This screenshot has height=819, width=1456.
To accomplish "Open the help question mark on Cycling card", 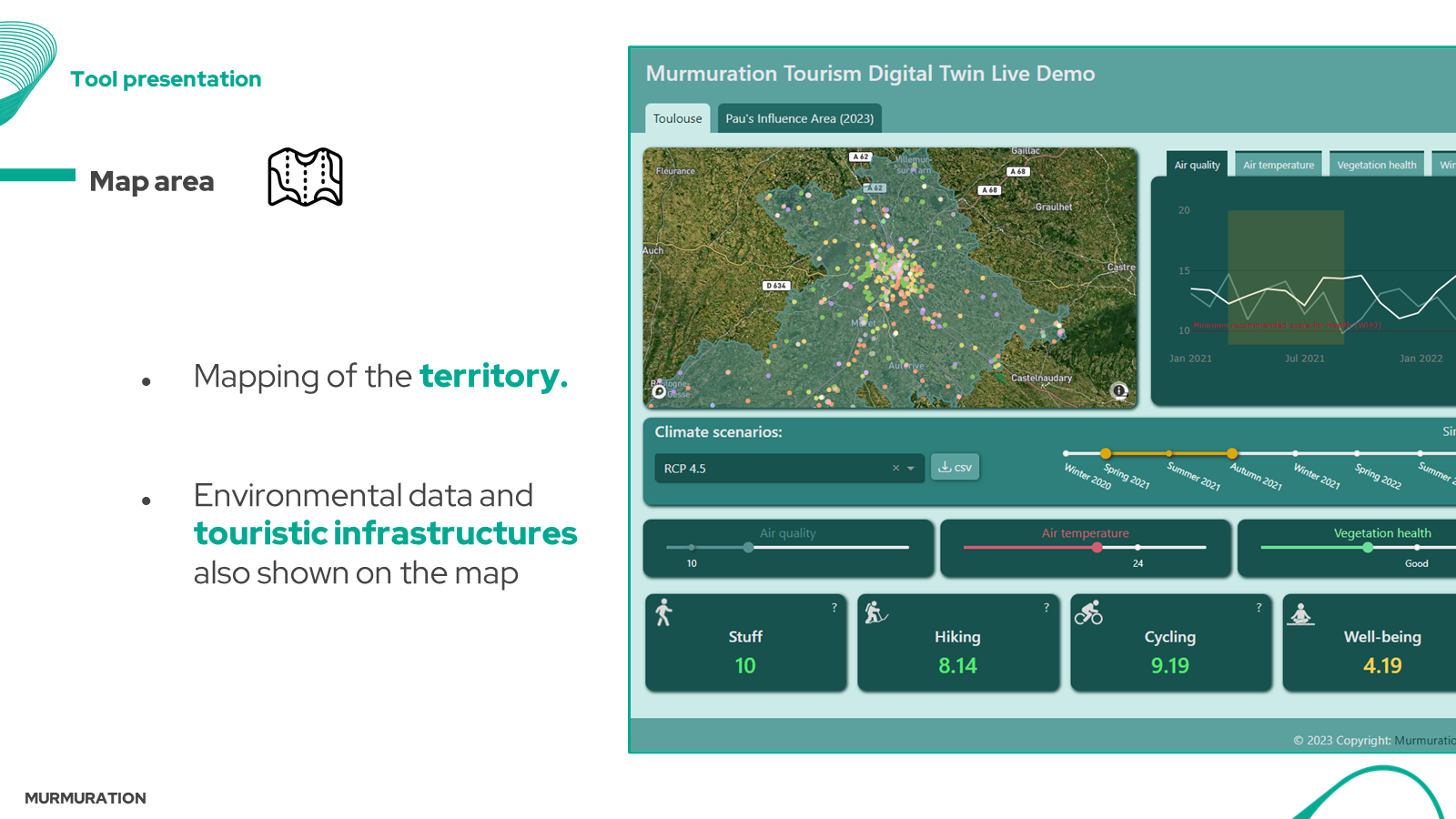I will click(x=1259, y=608).
